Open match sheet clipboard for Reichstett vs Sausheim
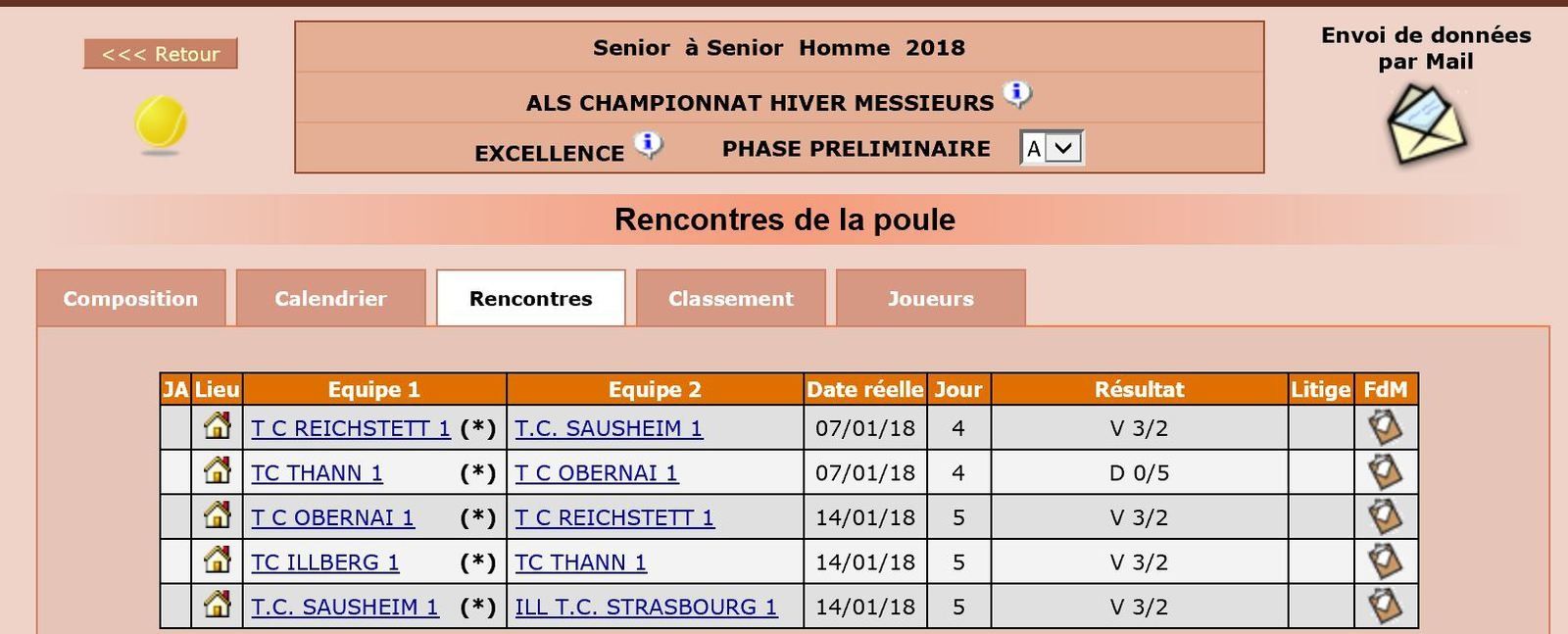Viewport: 1568px width, 634px height. [1385, 427]
